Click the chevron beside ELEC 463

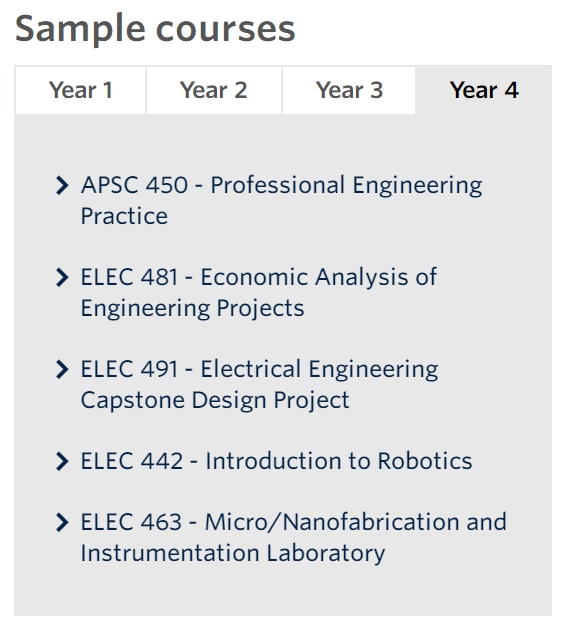point(62,523)
